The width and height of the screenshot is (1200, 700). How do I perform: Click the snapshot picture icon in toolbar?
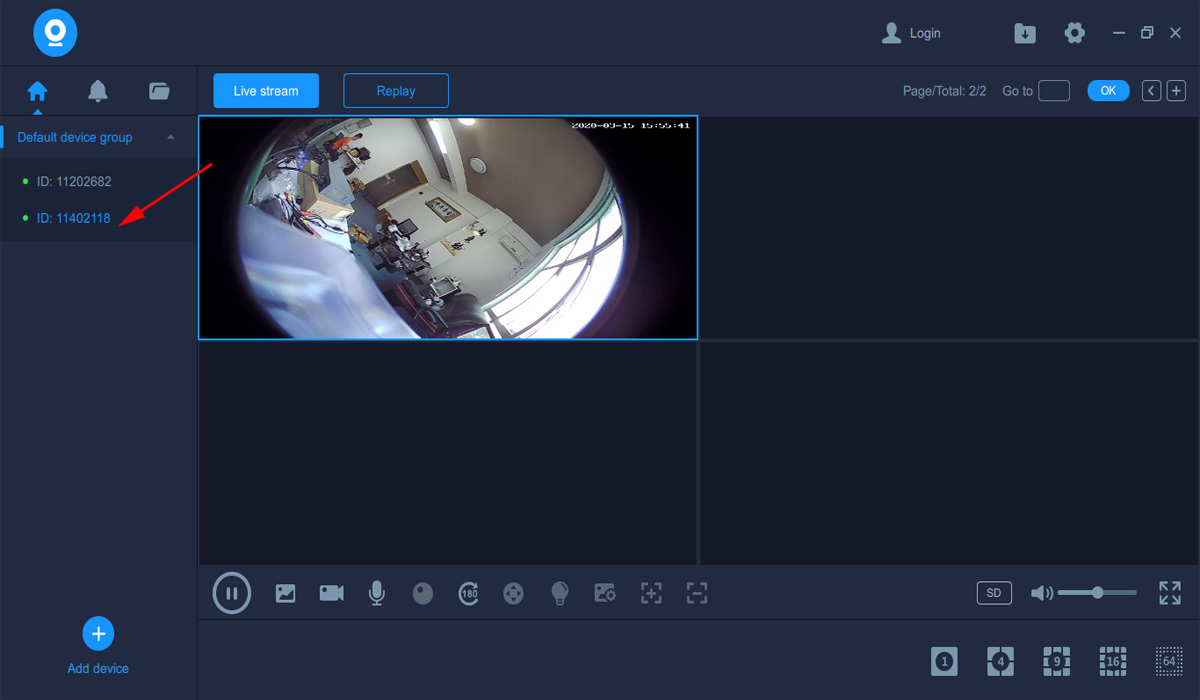tap(285, 593)
